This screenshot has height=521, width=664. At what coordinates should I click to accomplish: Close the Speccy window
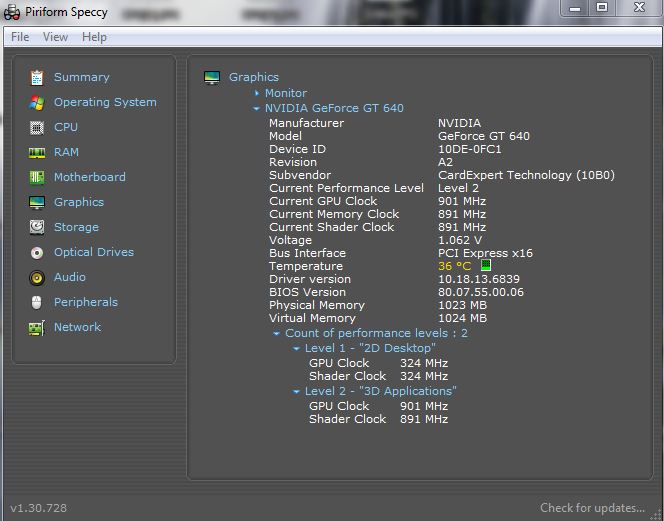[x=639, y=8]
